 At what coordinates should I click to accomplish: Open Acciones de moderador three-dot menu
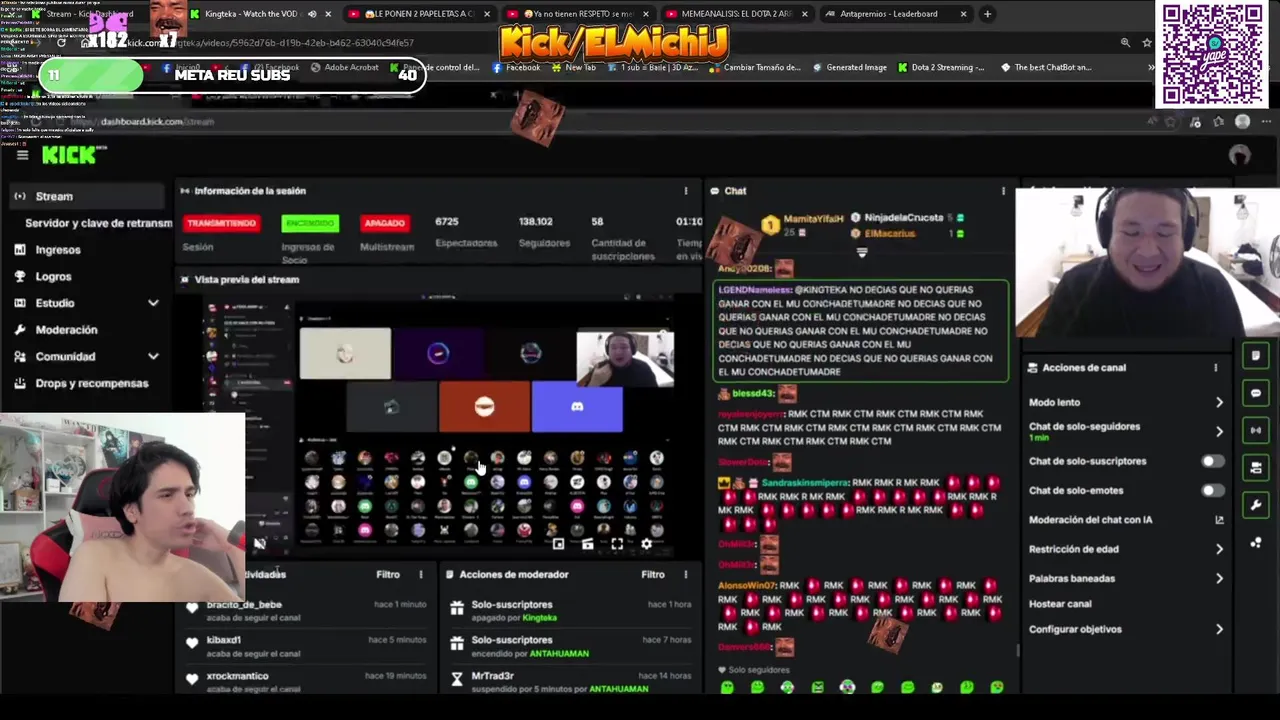(686, 575)
